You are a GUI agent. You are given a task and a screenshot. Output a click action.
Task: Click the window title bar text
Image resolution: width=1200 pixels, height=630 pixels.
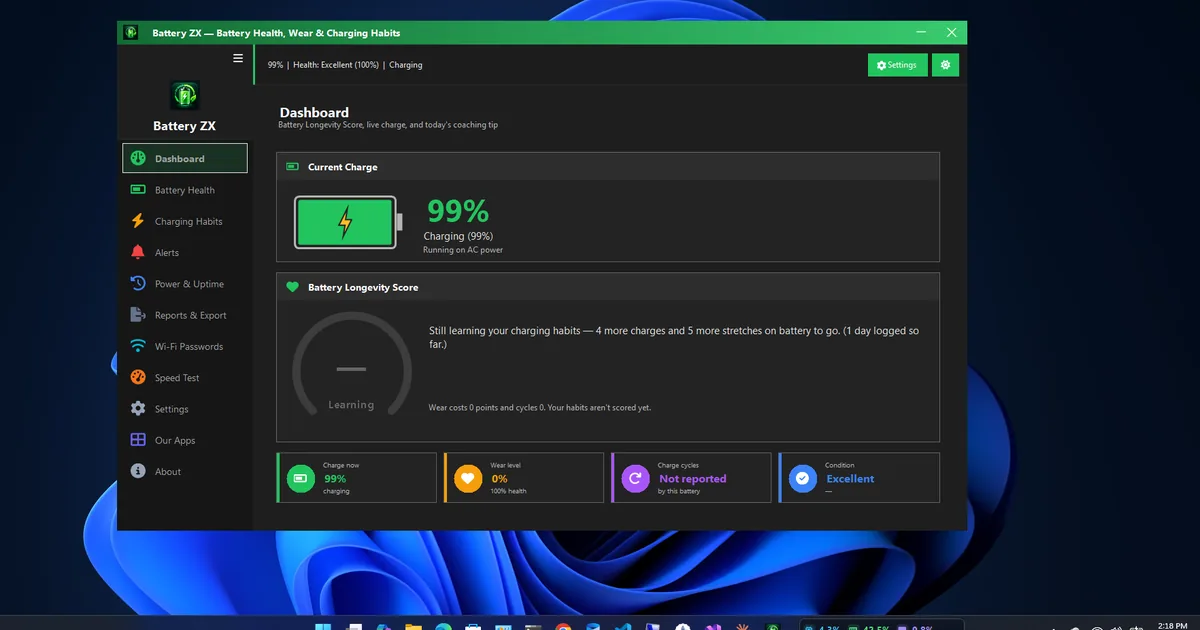click(x=276, y=33)
